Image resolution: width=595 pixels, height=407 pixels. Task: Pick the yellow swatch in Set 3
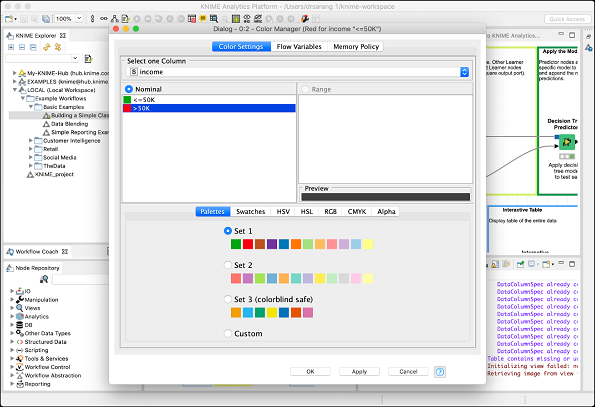point(272,313)
